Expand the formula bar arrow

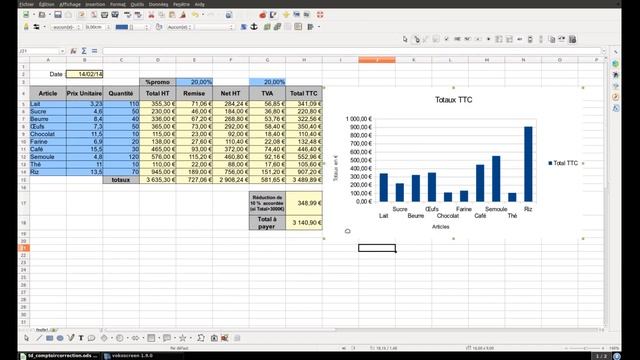[x=604, y=51]
